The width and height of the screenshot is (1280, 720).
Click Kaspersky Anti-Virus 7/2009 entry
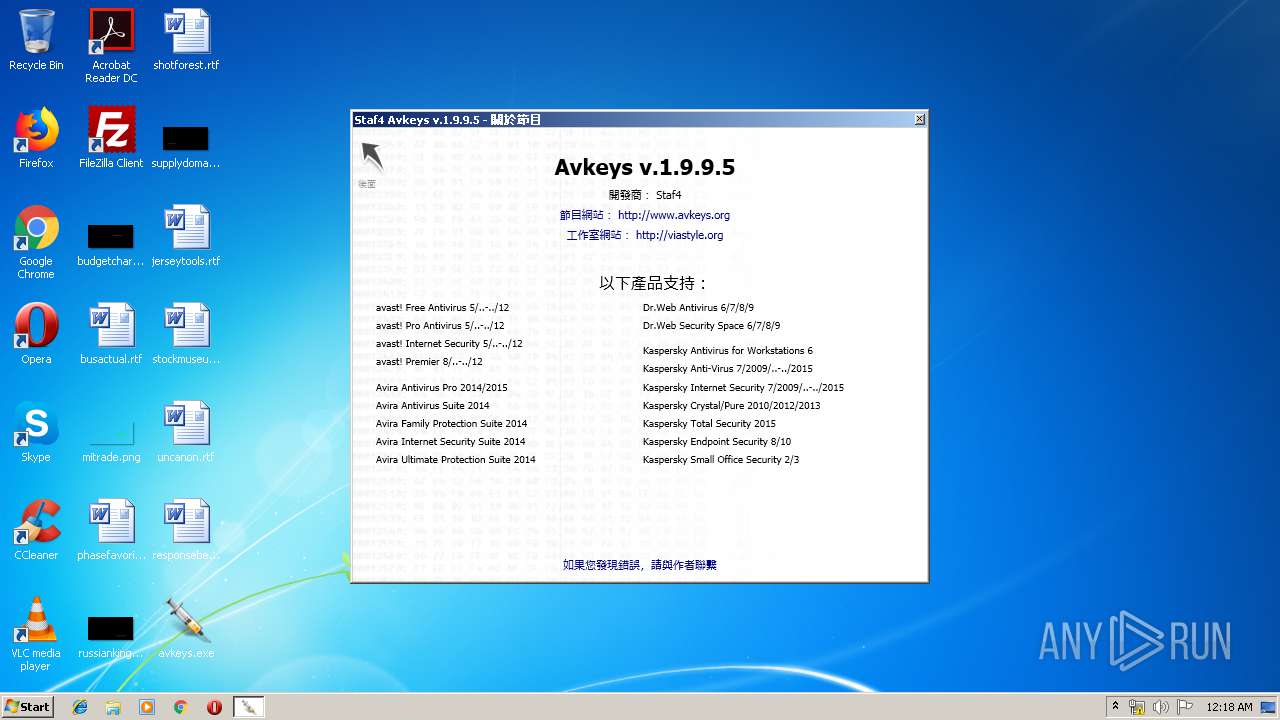point(727,369)
